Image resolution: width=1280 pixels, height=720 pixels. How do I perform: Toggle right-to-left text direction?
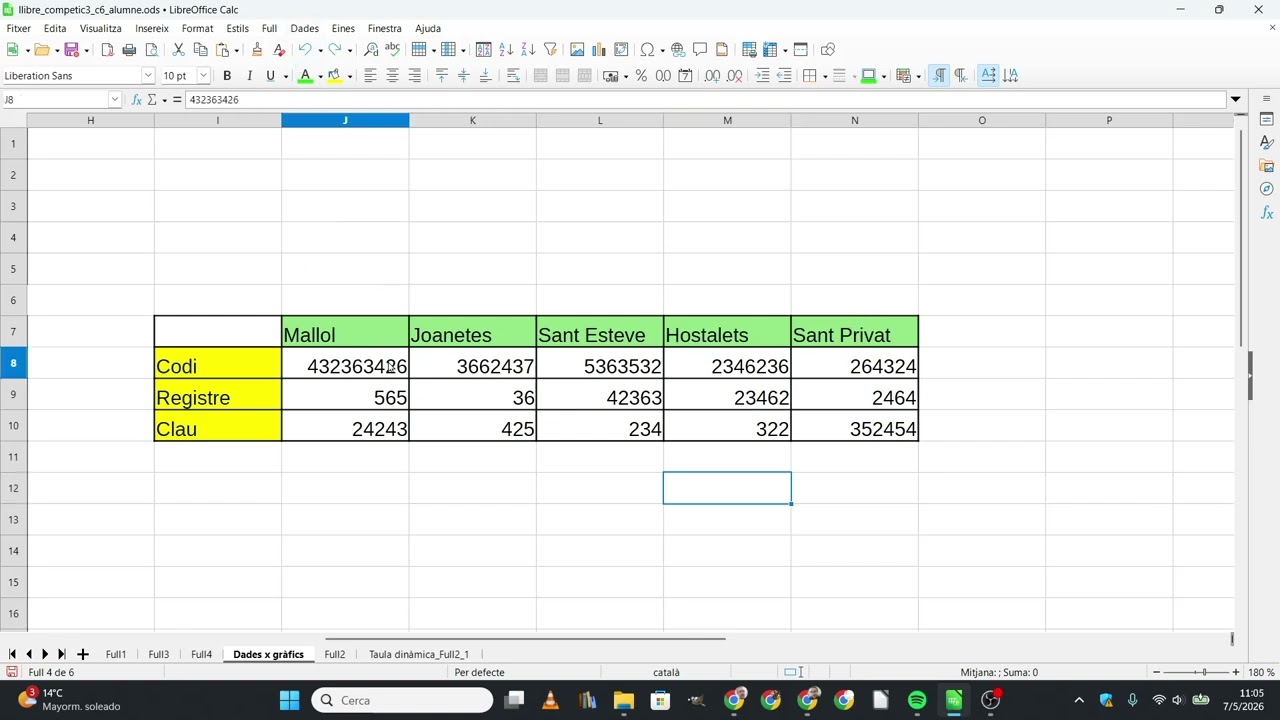[961, 76]
